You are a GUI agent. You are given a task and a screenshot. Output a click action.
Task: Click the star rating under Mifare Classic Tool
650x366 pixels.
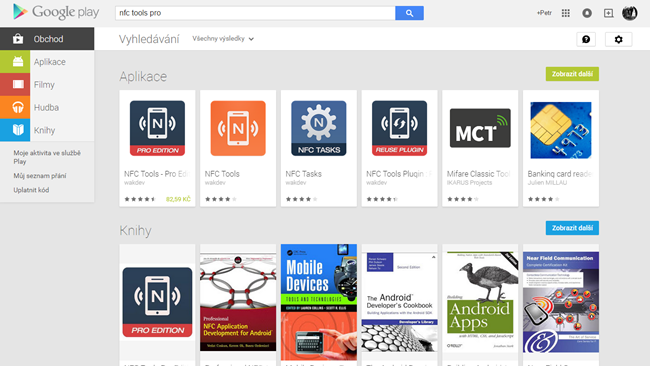point(463,199)
